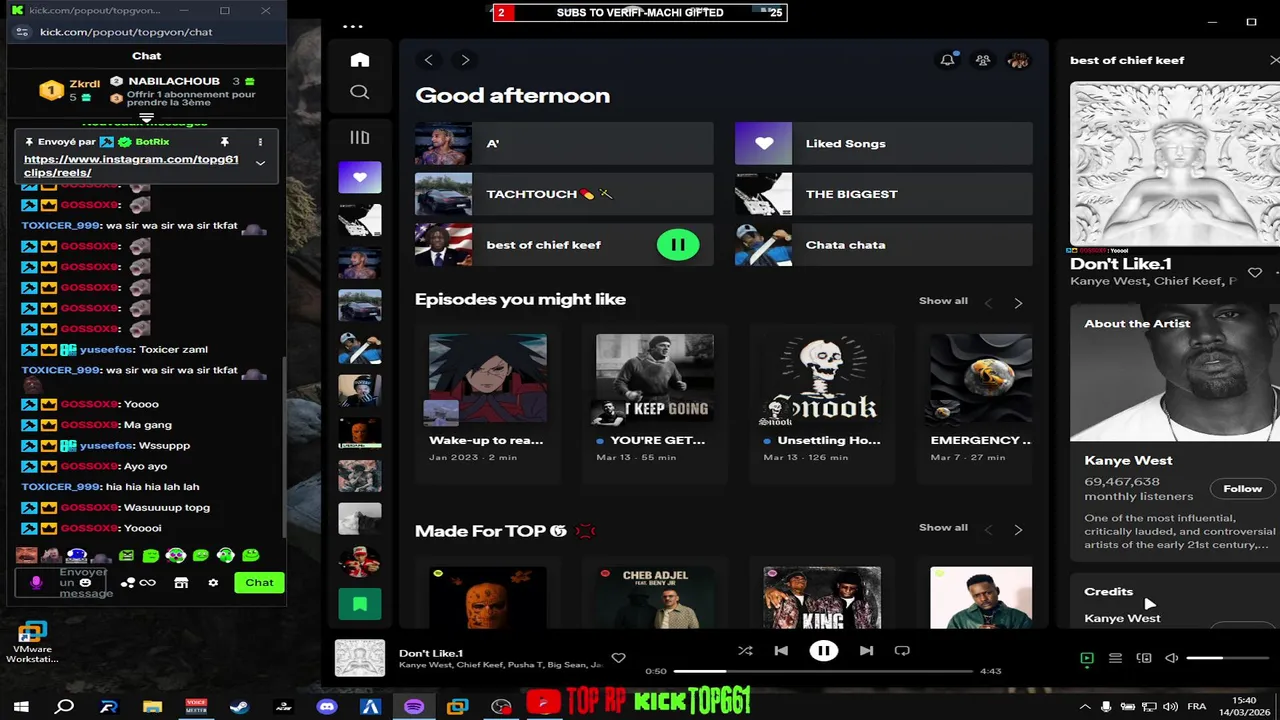Open Voicemeeter from taskbar

[196, 707]
